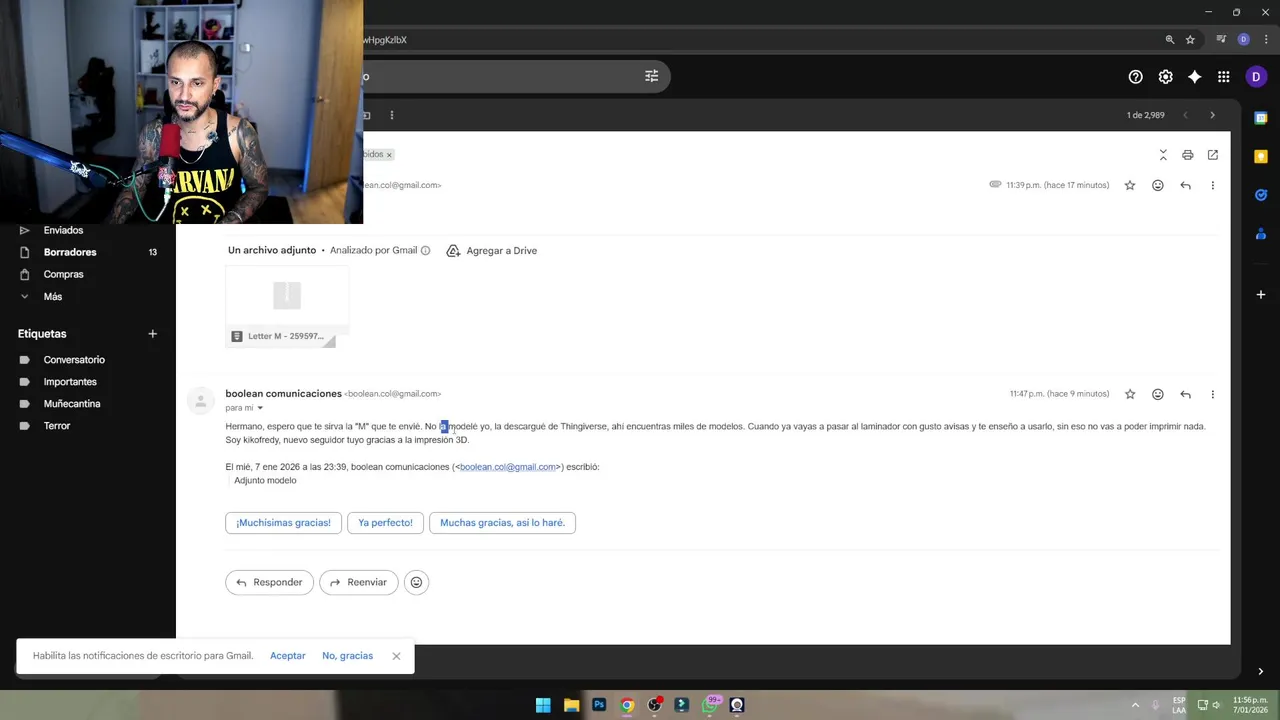Open the Google Tasks side panel

pos(1261,195)
